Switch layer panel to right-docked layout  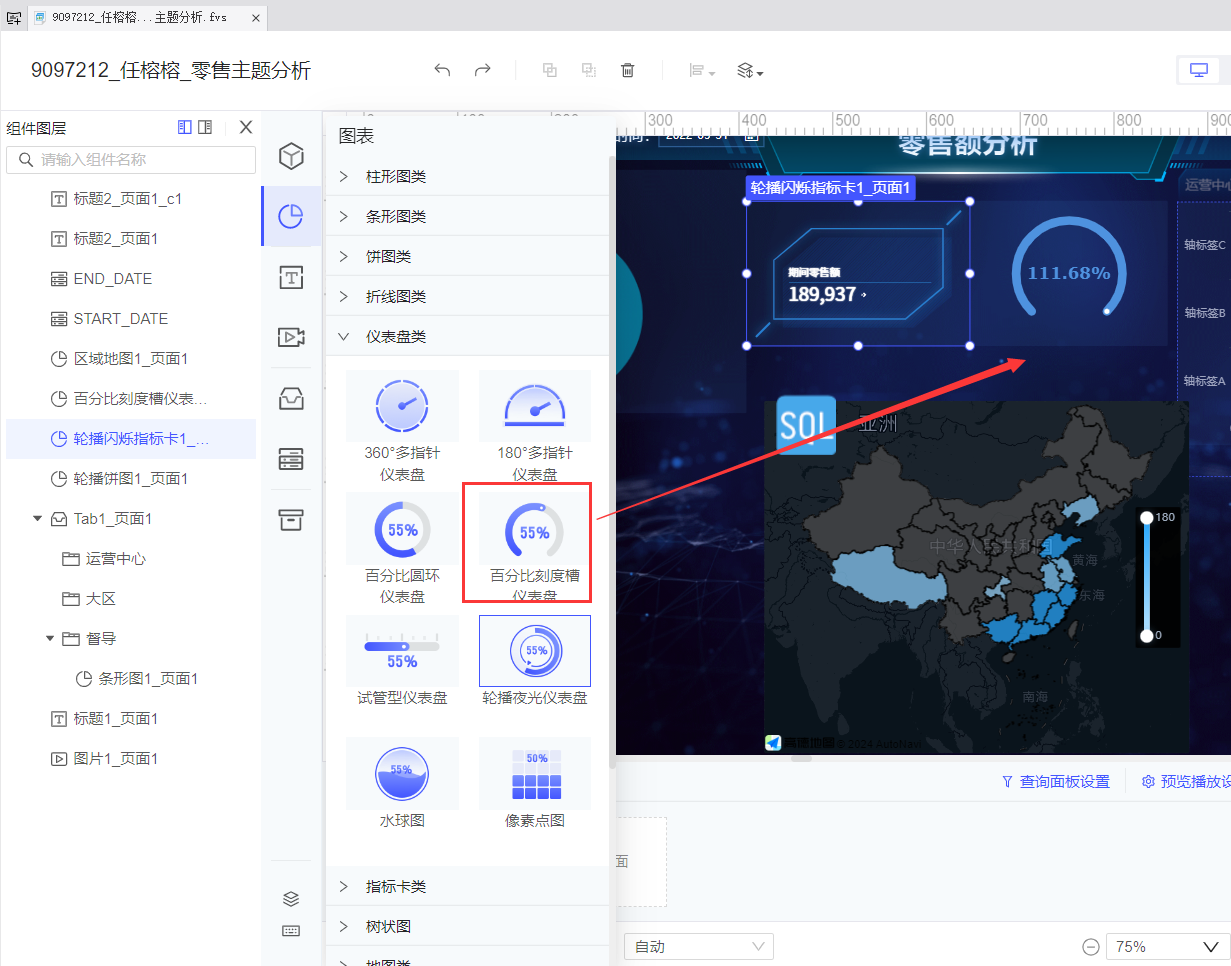205,127
